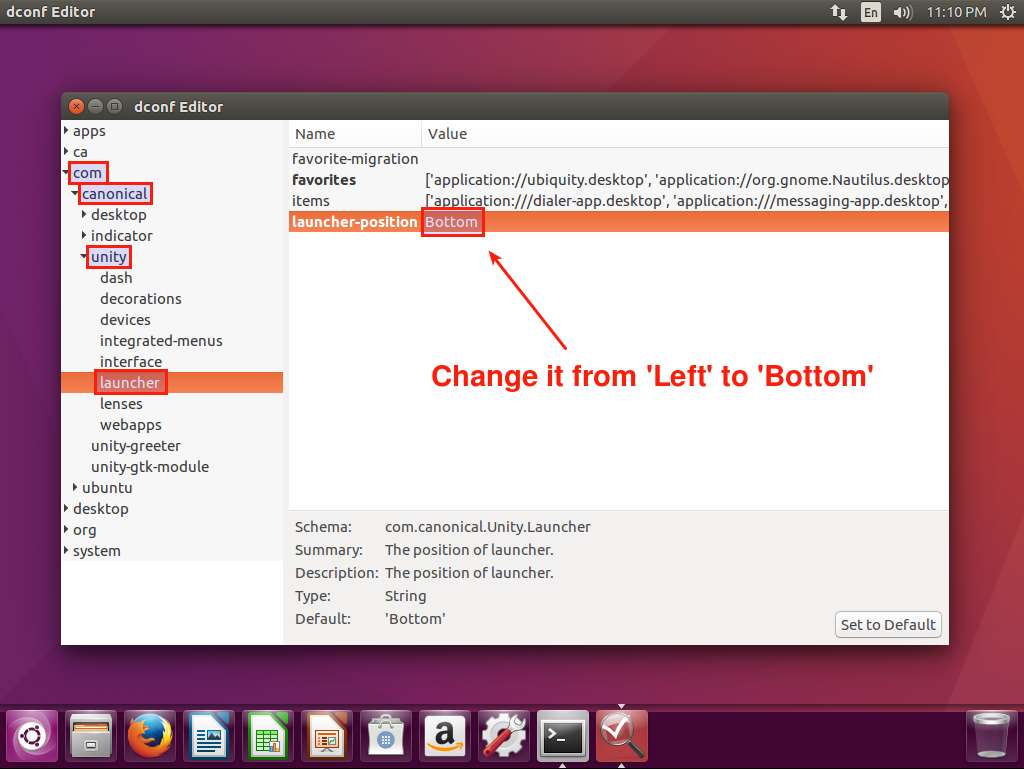This screenshot has width=1024, height=769.
Task: Select the devices folder in tree
Action: tap(125, 319)
